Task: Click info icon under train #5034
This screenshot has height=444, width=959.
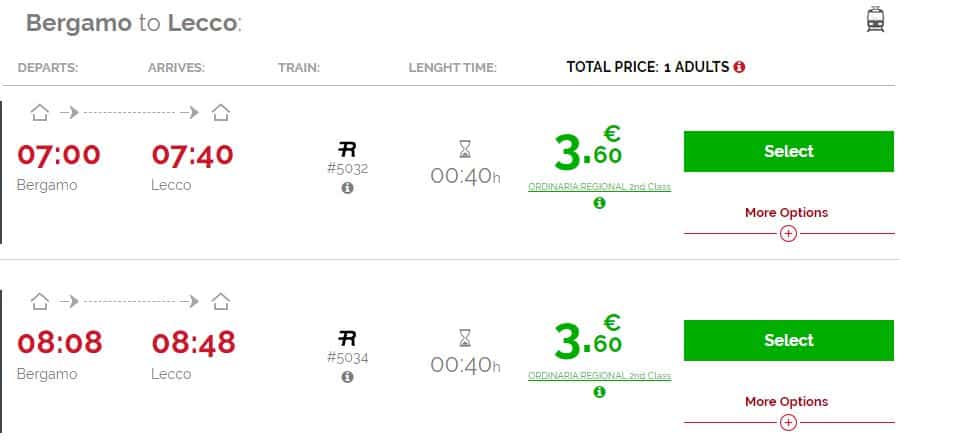Action: click(347, 377)
